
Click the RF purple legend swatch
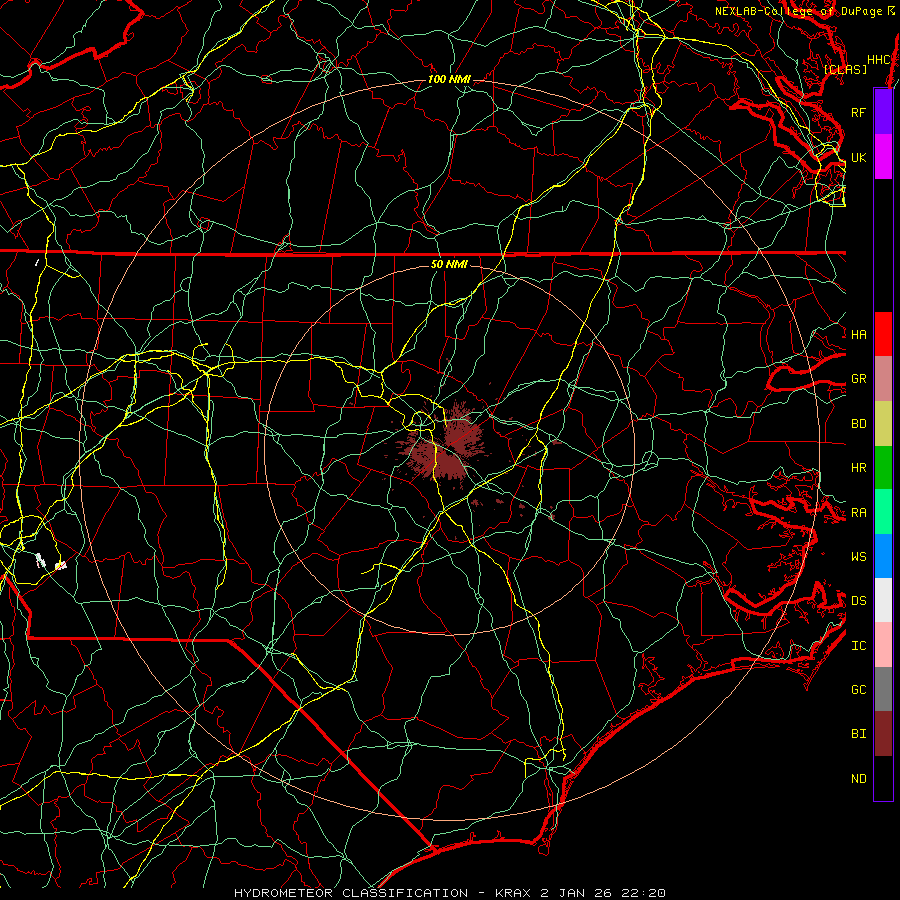click(883, 112)
